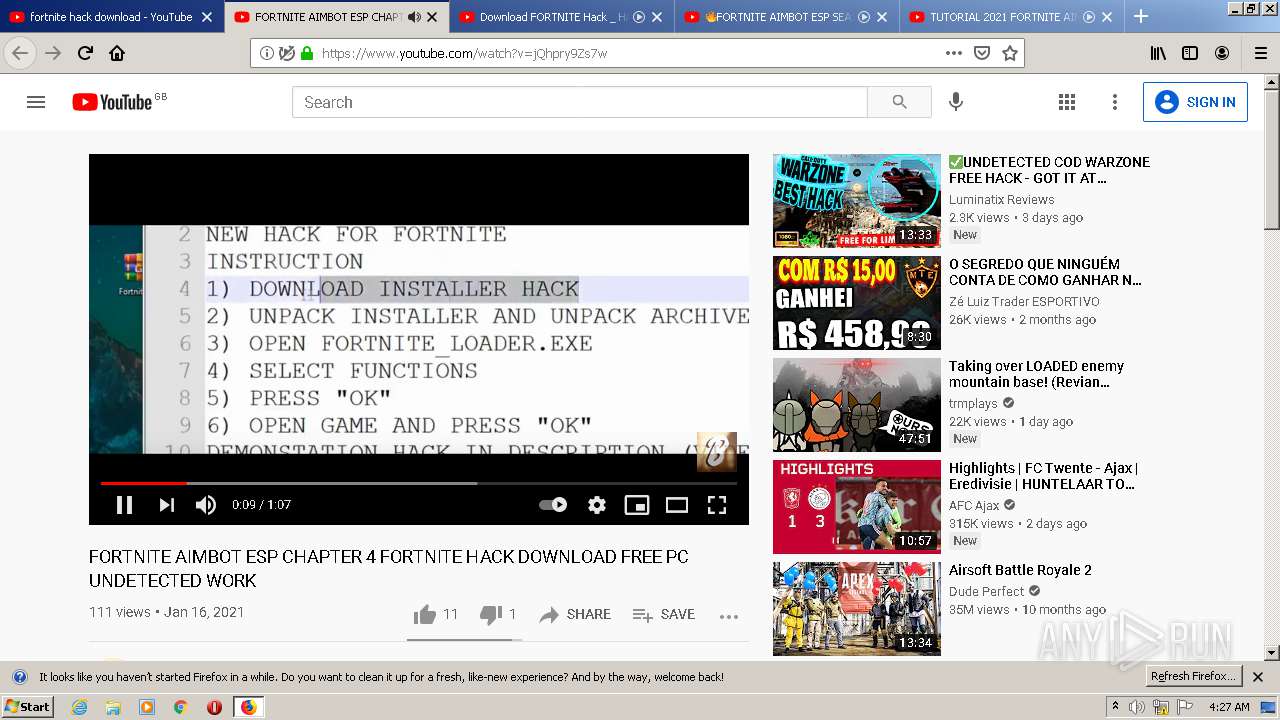Reload the current page
Image resolution: width=1280 pixels, height=720 pixels.
[x=85, y=53]
